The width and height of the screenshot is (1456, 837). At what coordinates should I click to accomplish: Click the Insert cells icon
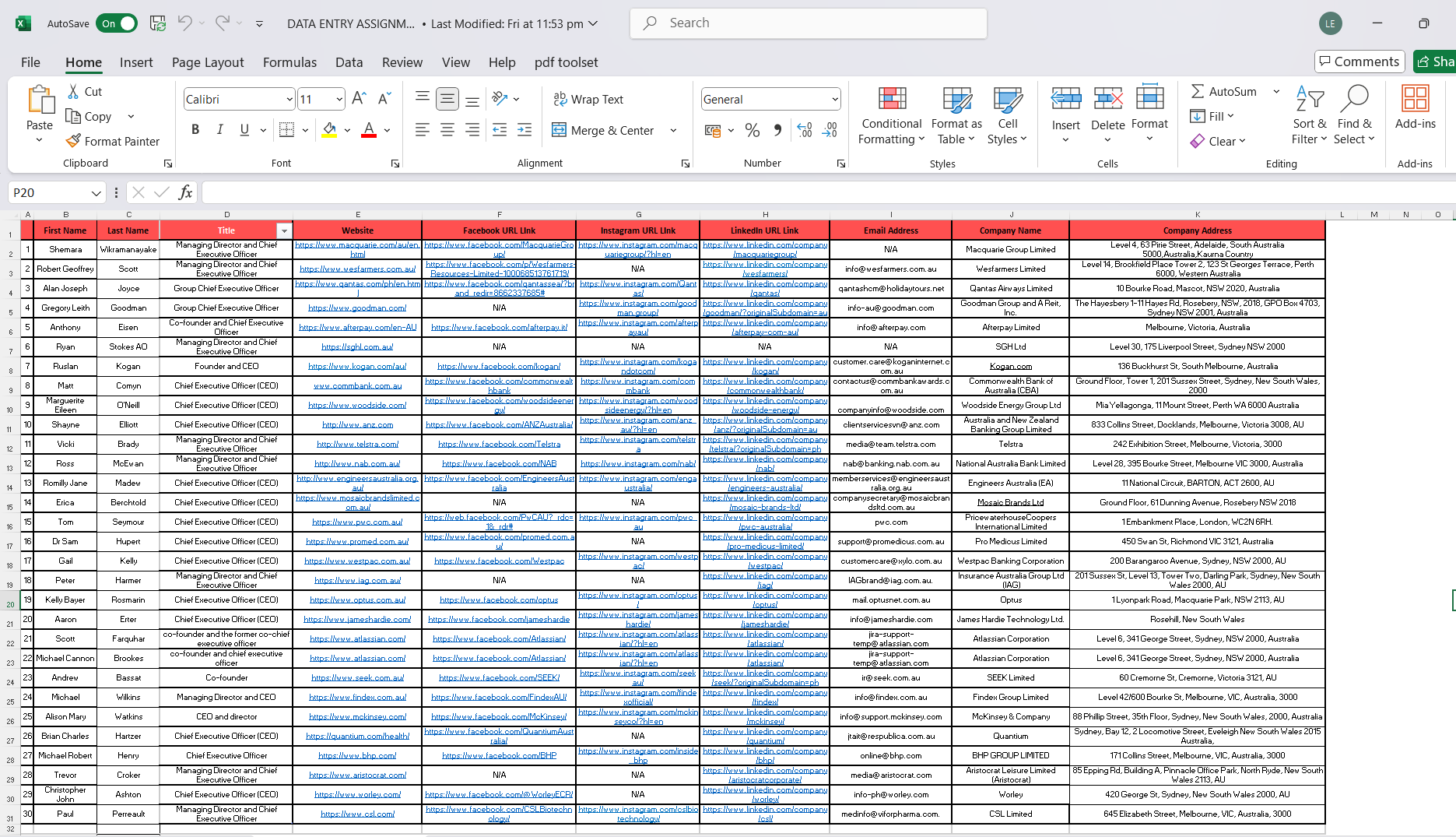coord(1066,98)
